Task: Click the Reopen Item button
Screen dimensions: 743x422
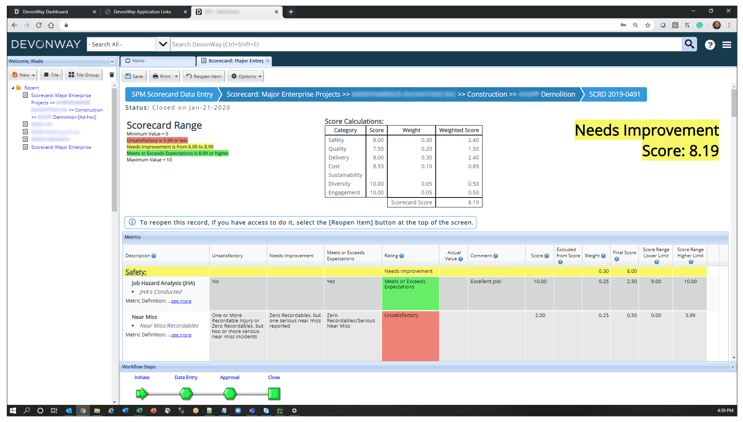Action: [203, 76]
